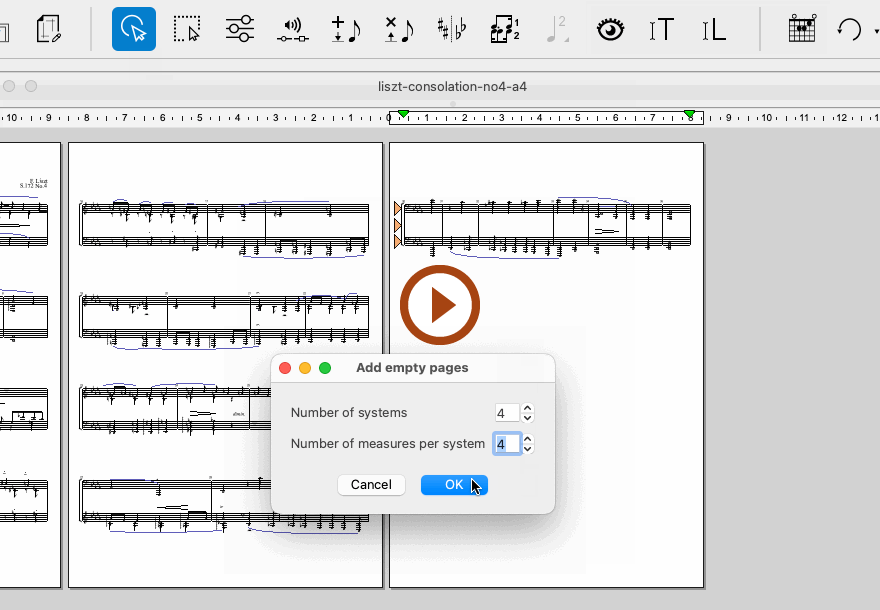880x610 pixels.
Task: Activate the insert note tool
Action: [x=346, y=29]
